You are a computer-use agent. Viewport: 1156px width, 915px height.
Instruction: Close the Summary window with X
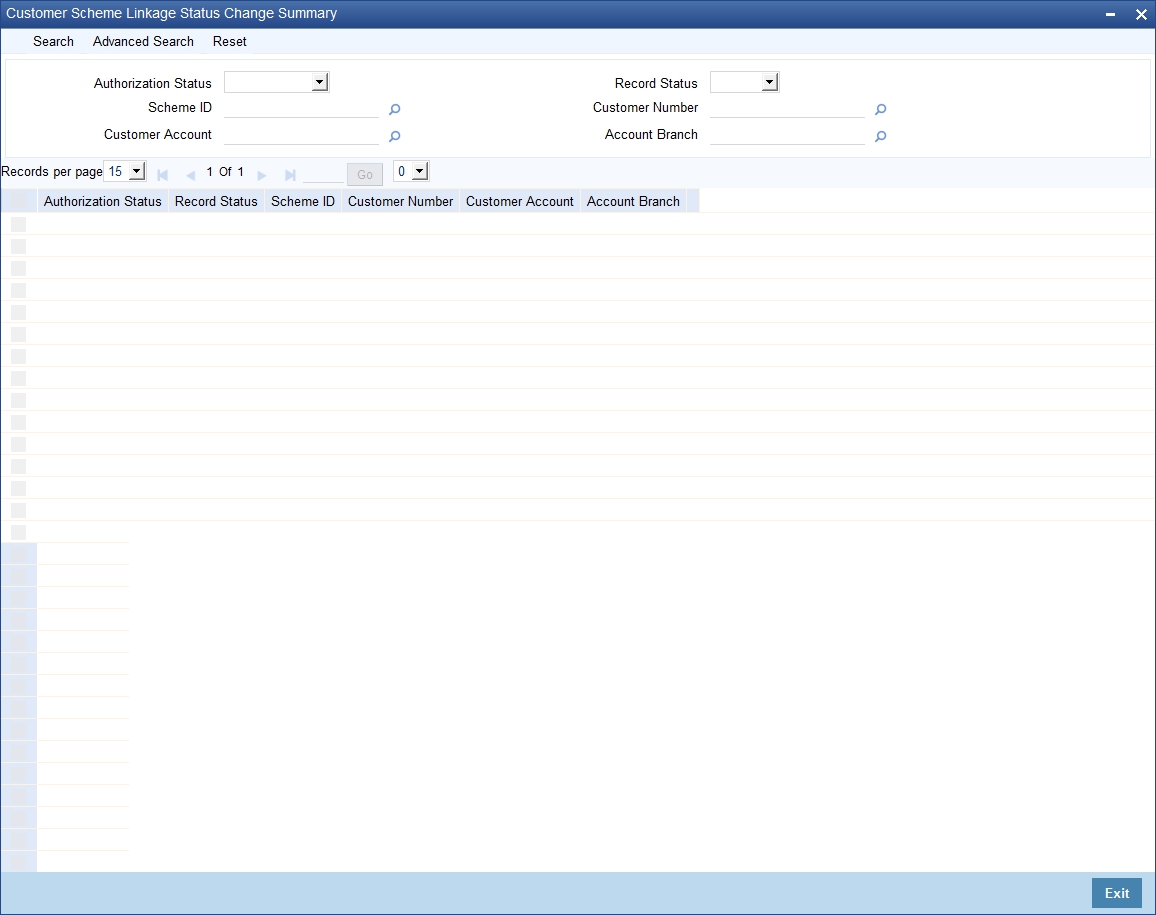[x=1141, y=14]
